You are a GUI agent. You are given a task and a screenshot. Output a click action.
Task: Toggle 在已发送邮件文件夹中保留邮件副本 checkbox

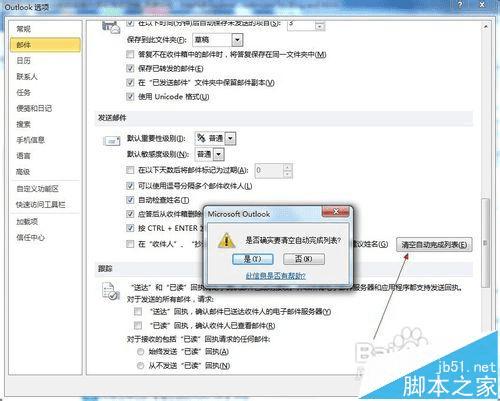pyautogui.click(x=130, y=82)
